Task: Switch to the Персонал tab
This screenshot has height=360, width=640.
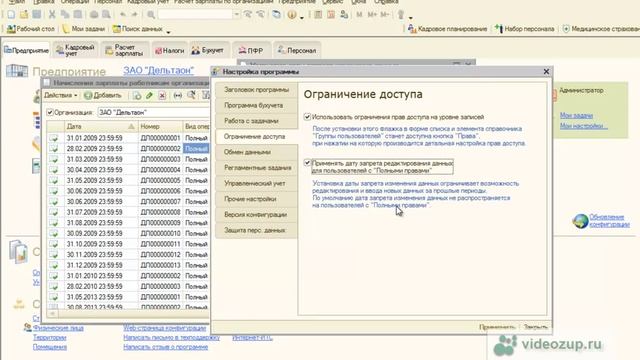Action: [297, 50]
